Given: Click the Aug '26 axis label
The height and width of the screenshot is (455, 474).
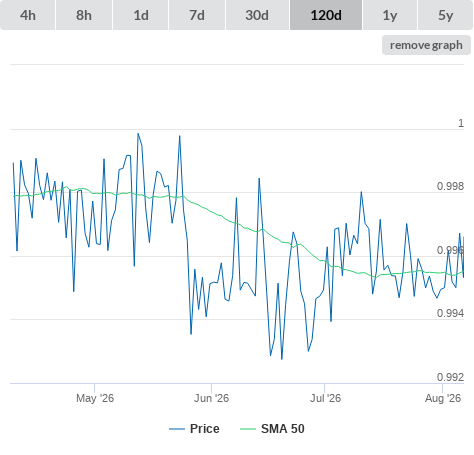Looking at the screenshot, I should pyautogui.click(x=443, y=398).
